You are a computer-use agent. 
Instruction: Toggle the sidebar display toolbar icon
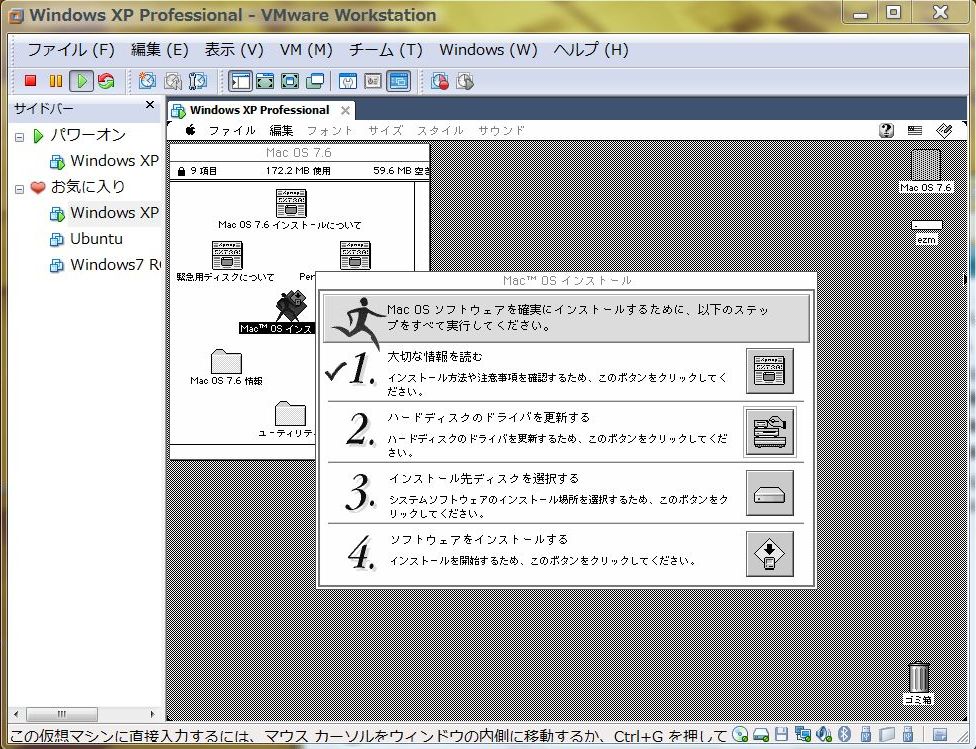pyautogui.click(x=240, y=81)
